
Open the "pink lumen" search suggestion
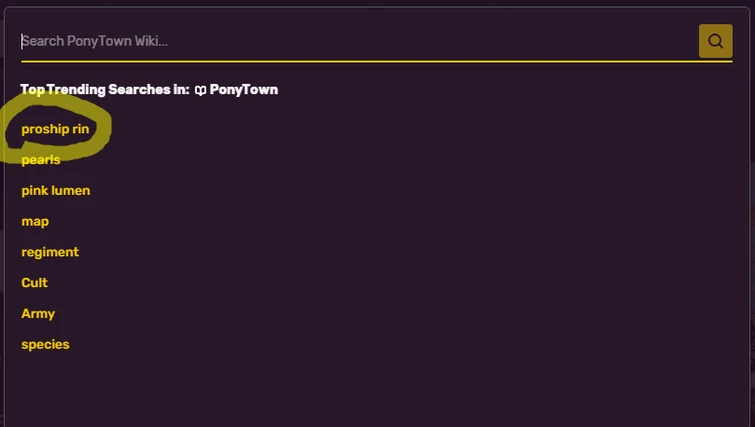56,191
